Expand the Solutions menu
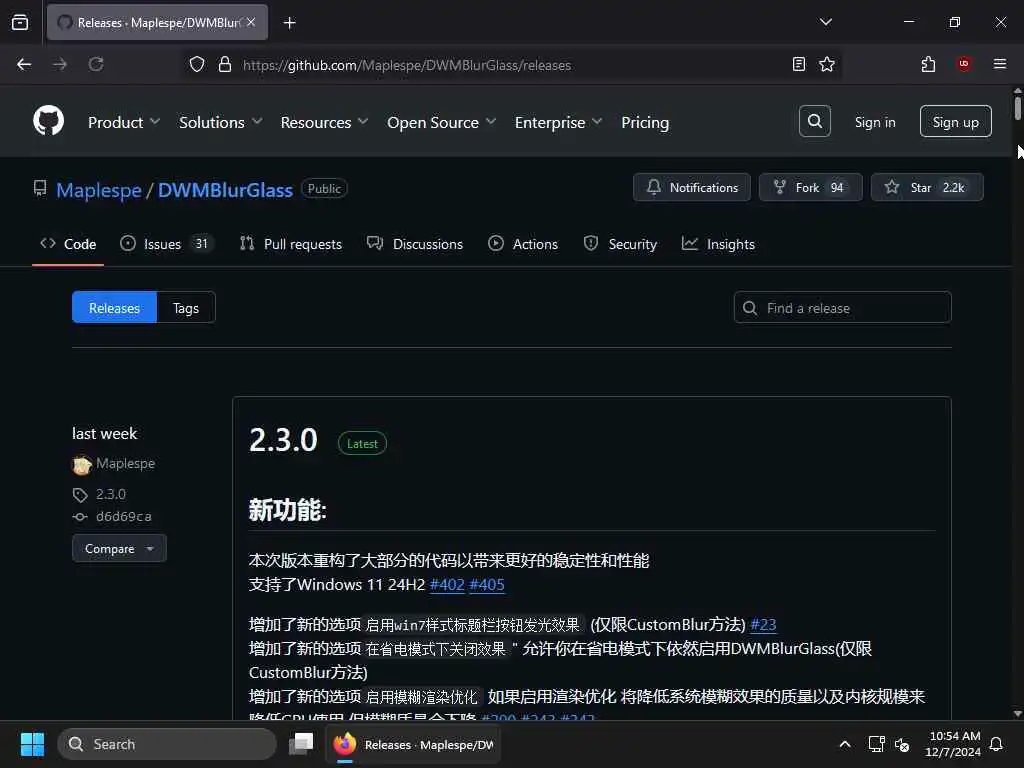The image size is (1024, 768). [221, 122]
